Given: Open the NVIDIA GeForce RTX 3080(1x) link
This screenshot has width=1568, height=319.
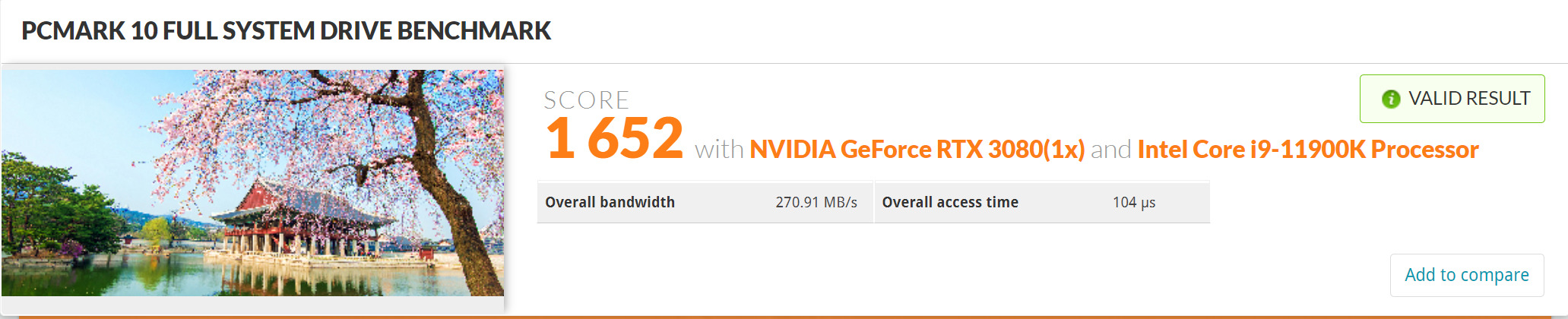Looking at the screenshot, I should 917,150.
